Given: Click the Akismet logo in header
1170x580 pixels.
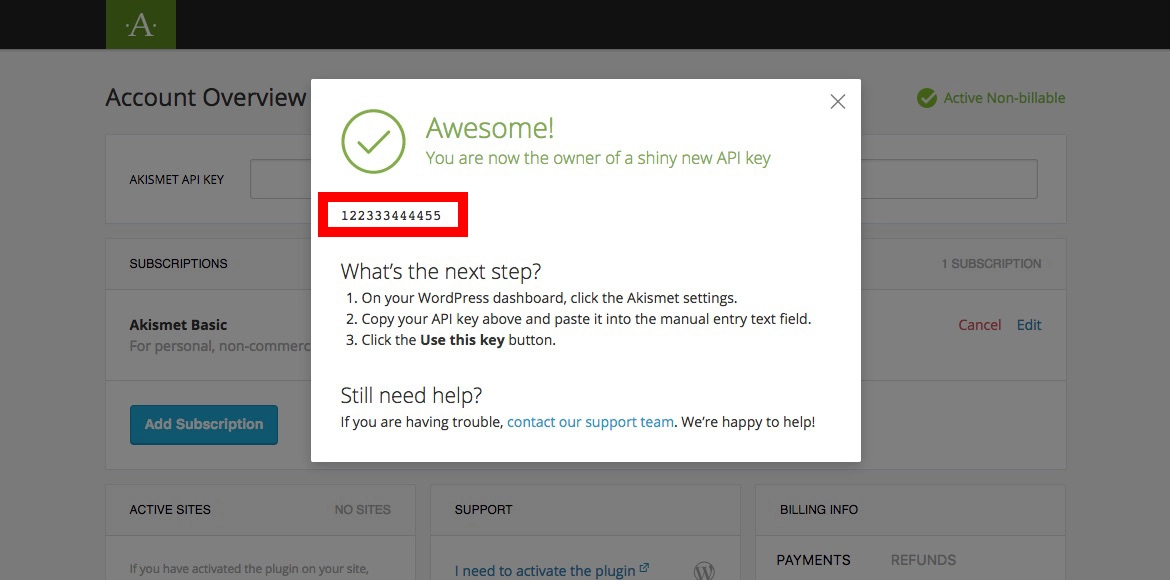Looking at the screenshot, I should point(140,25).
